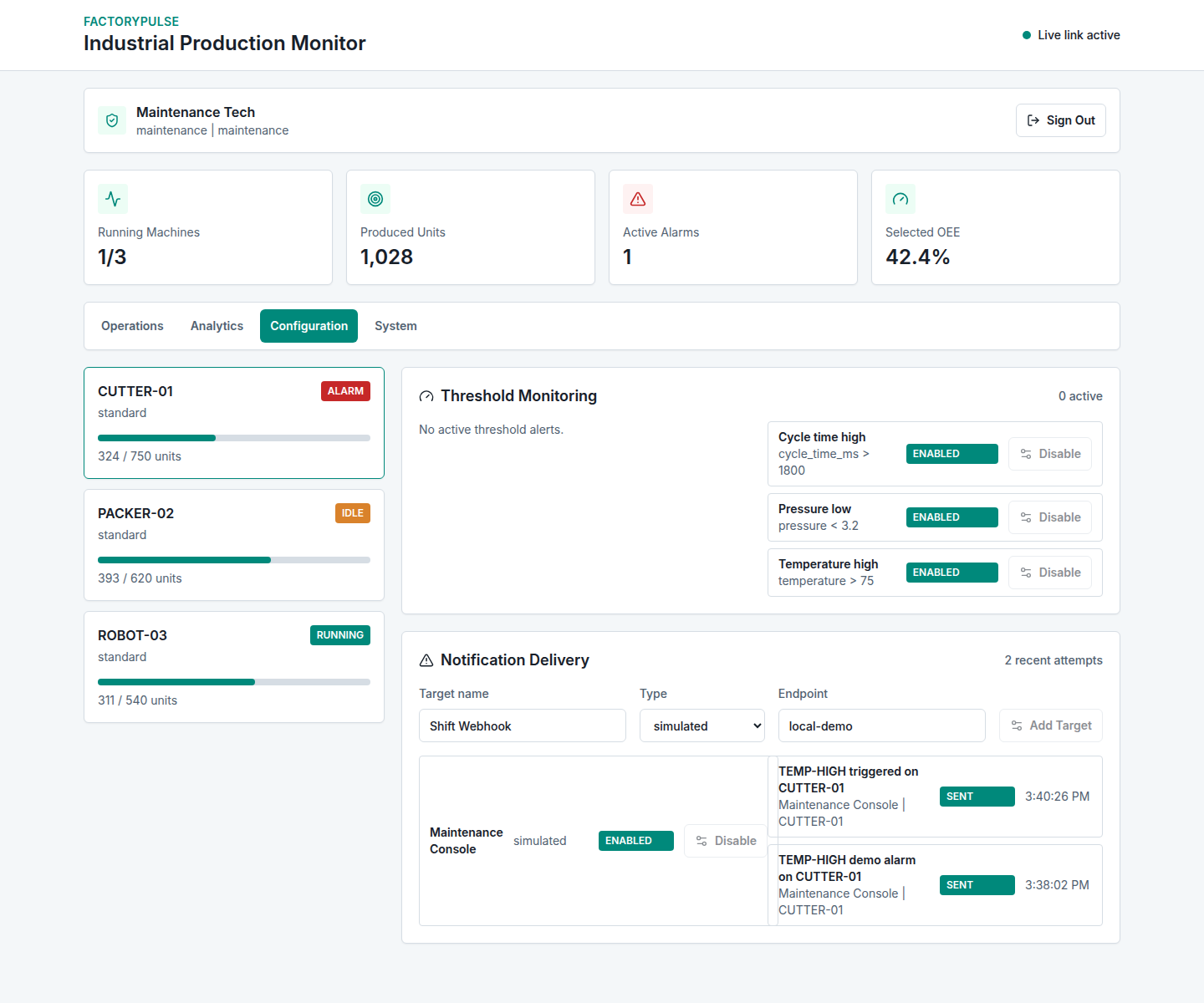Disable the Maintenance Console target

click(x=726, y=841)
